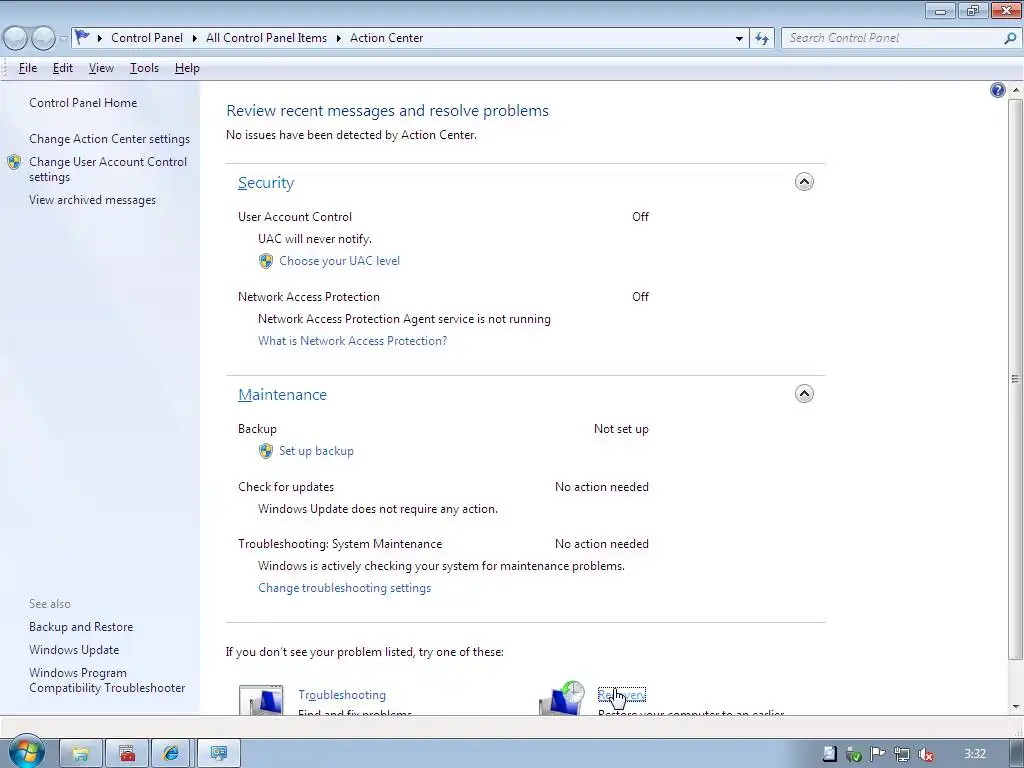The width and height of the screenshot is (1024, 768).
Task: Click the scrollbar down arrow
Action: pos(1016,707)
